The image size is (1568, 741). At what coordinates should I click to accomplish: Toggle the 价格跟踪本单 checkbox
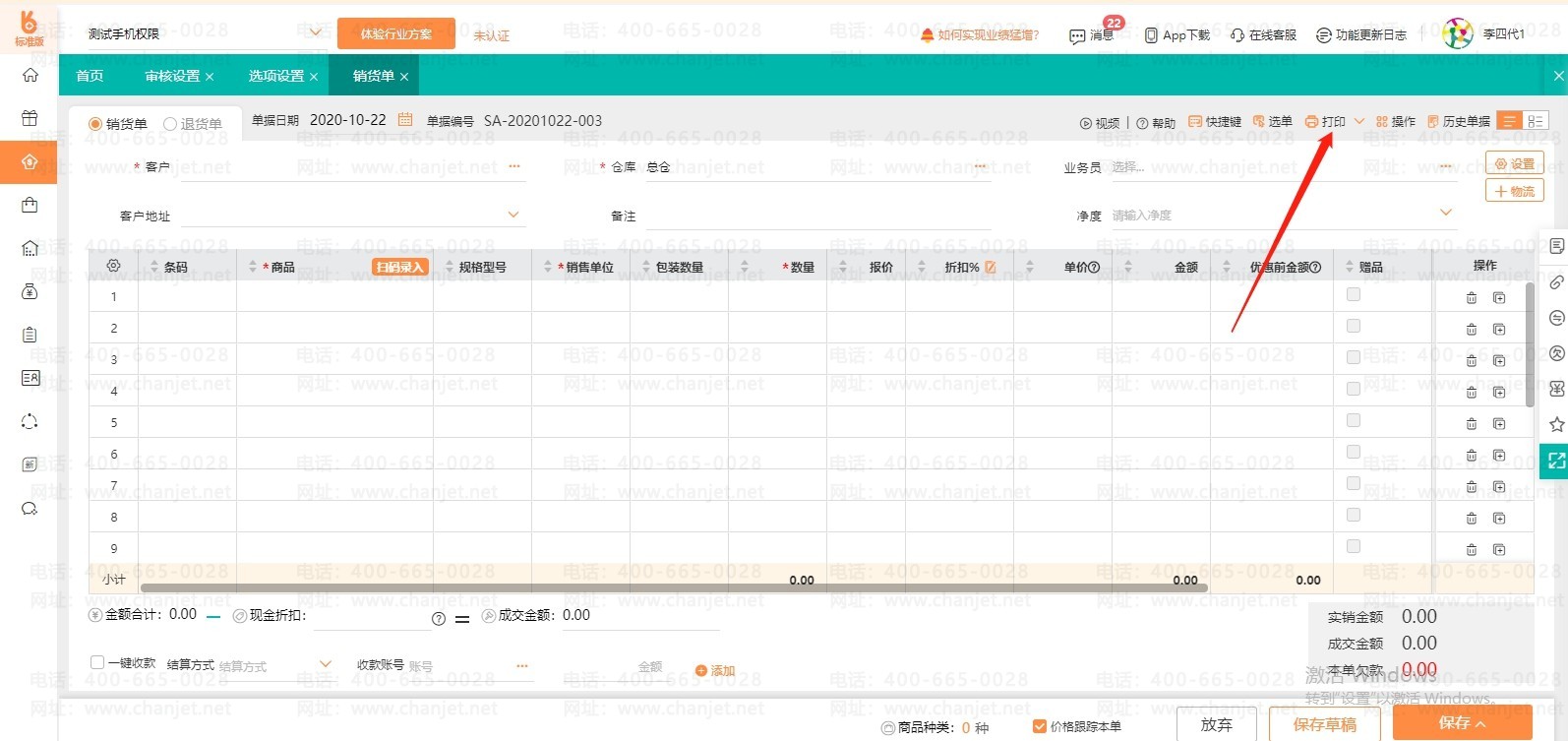(1039, 726)
